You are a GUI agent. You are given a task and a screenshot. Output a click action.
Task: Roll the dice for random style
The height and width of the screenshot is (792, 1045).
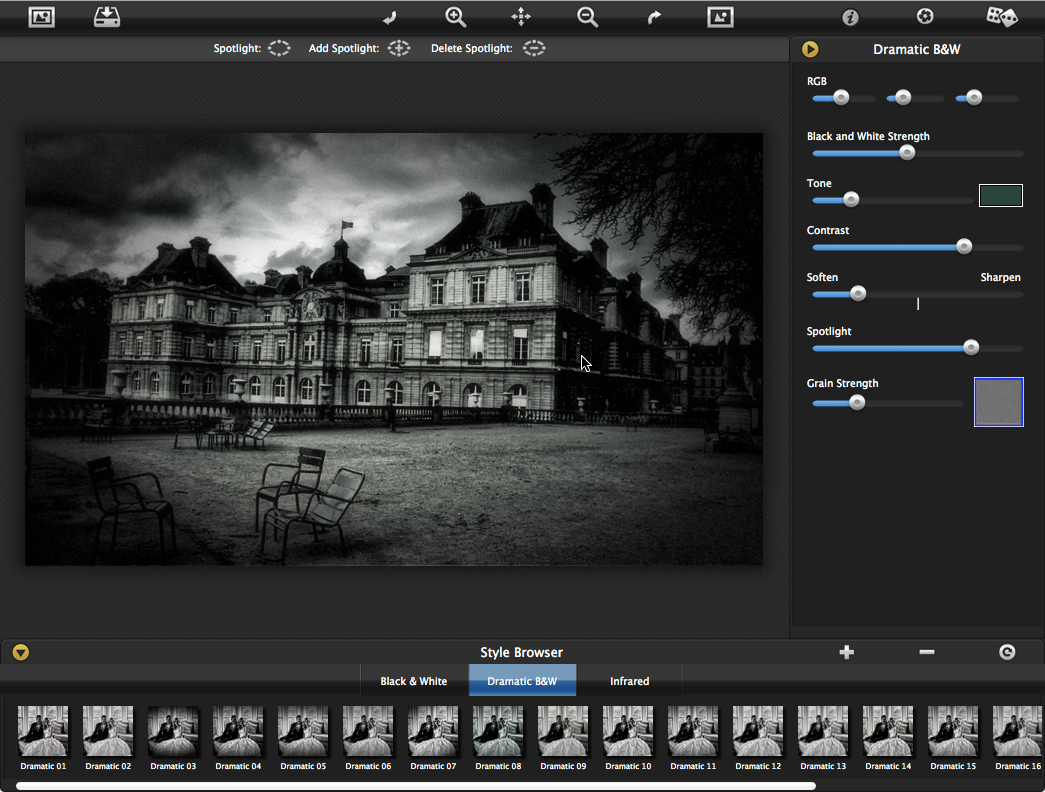tap(1001, 16)
